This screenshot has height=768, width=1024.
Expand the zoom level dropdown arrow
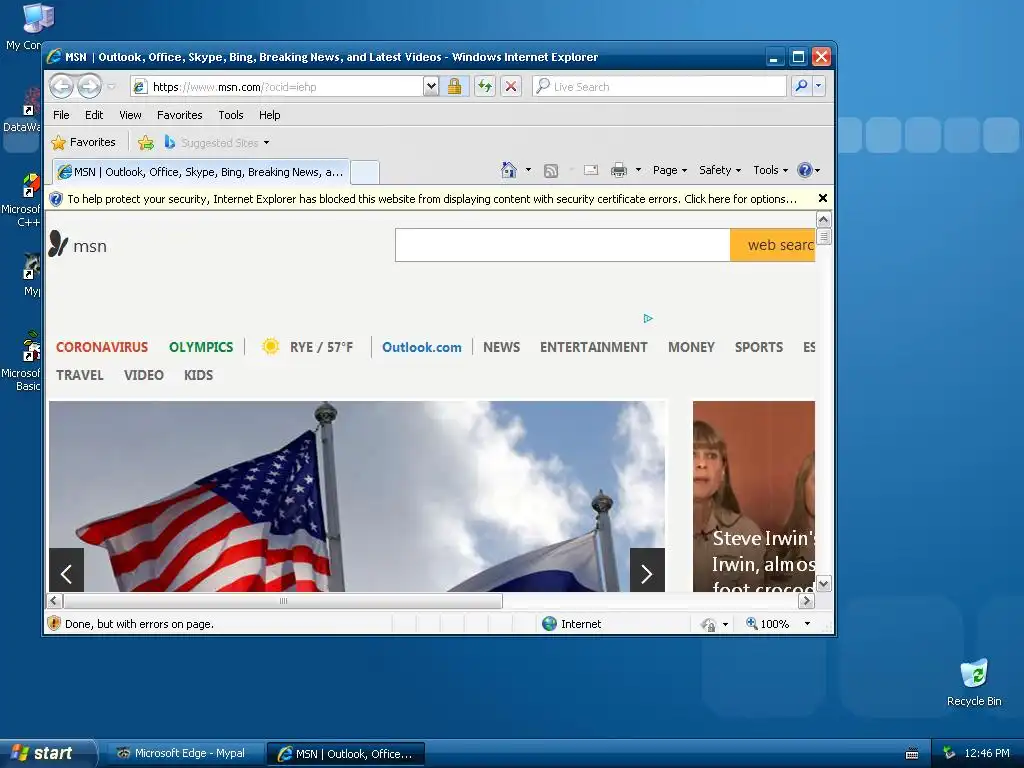pos(808,624)
